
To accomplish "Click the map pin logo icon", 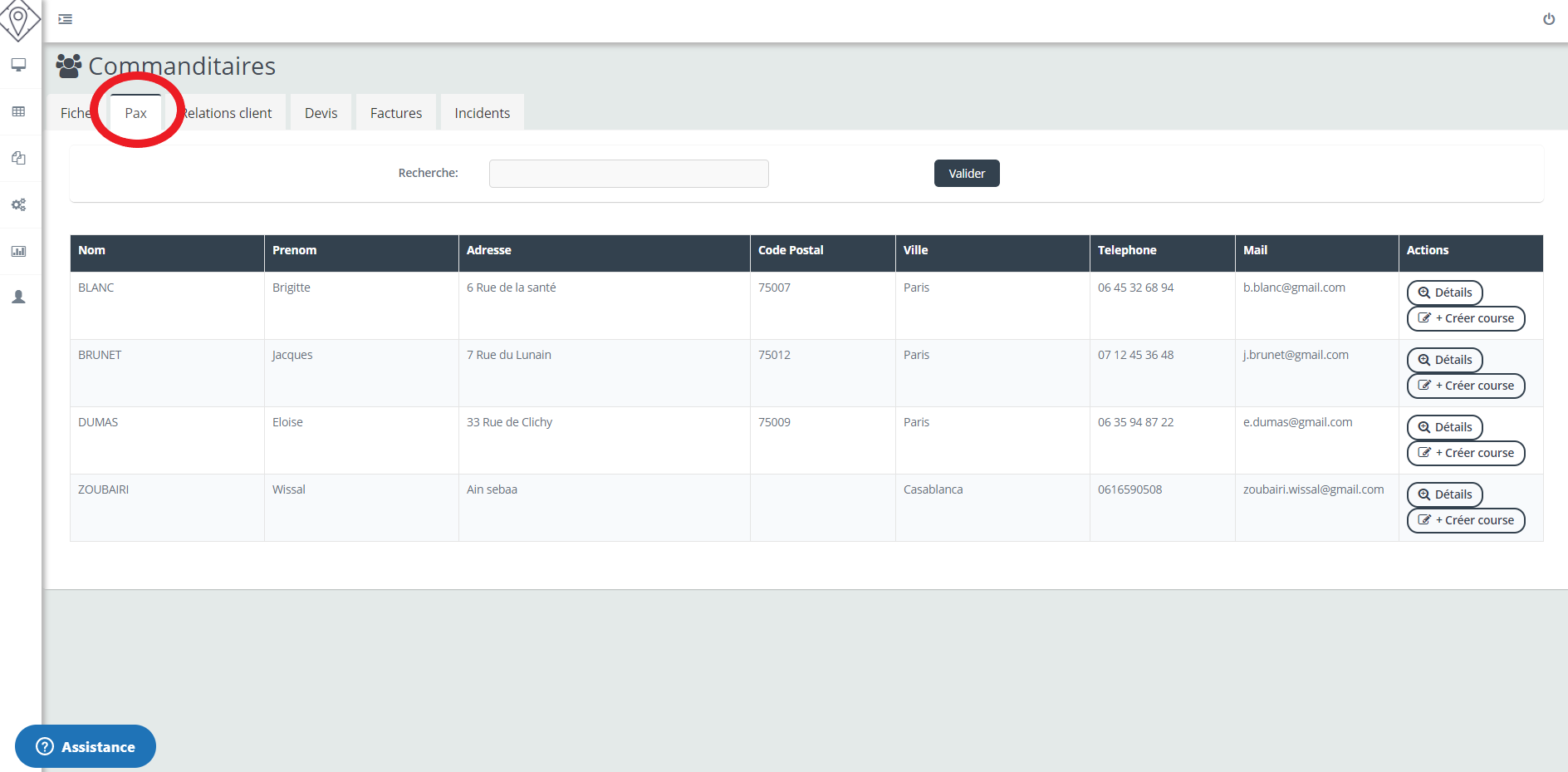I will pyautogui.click(x=18, y=20).
